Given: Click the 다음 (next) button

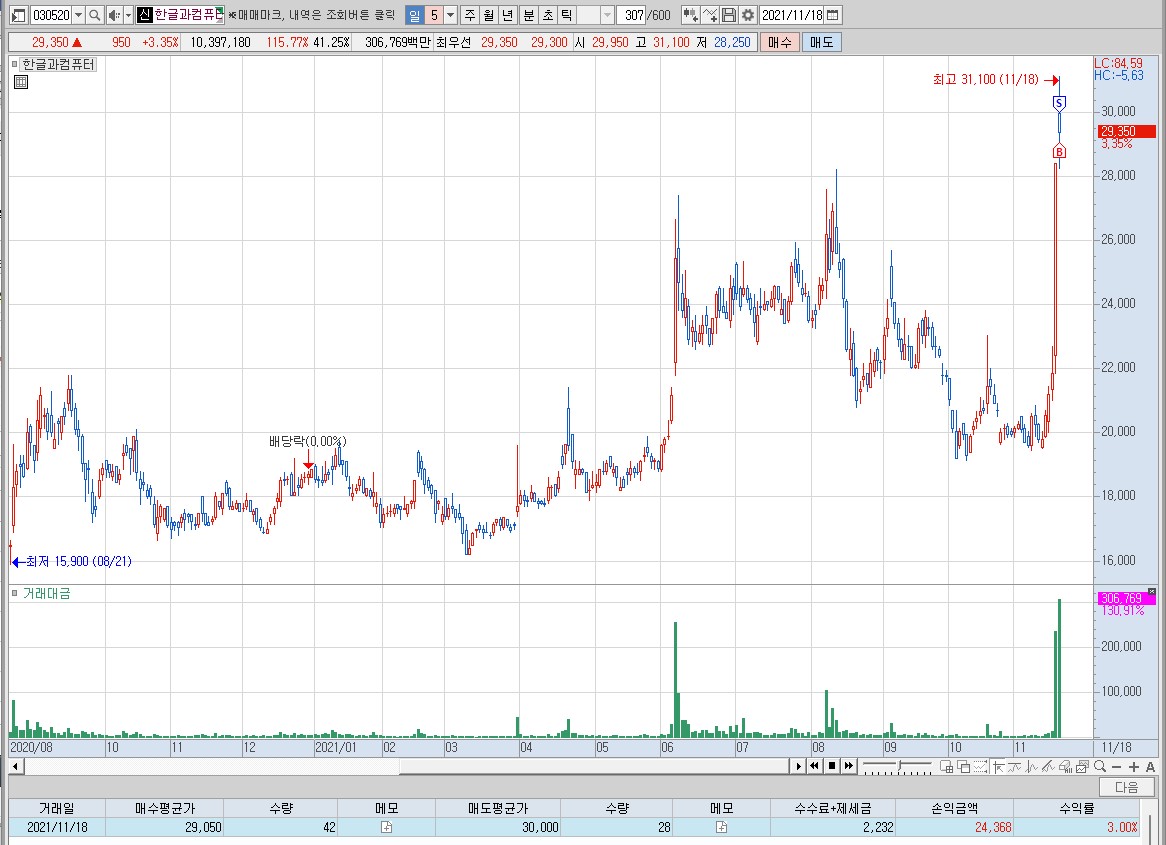Looking at the screenshot, I should pyautogui.click(x=1127, y=787).
